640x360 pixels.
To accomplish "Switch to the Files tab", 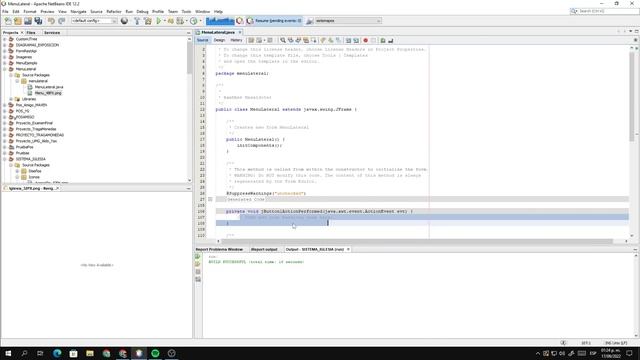I will pyautogui.click(x=31, y=32).
